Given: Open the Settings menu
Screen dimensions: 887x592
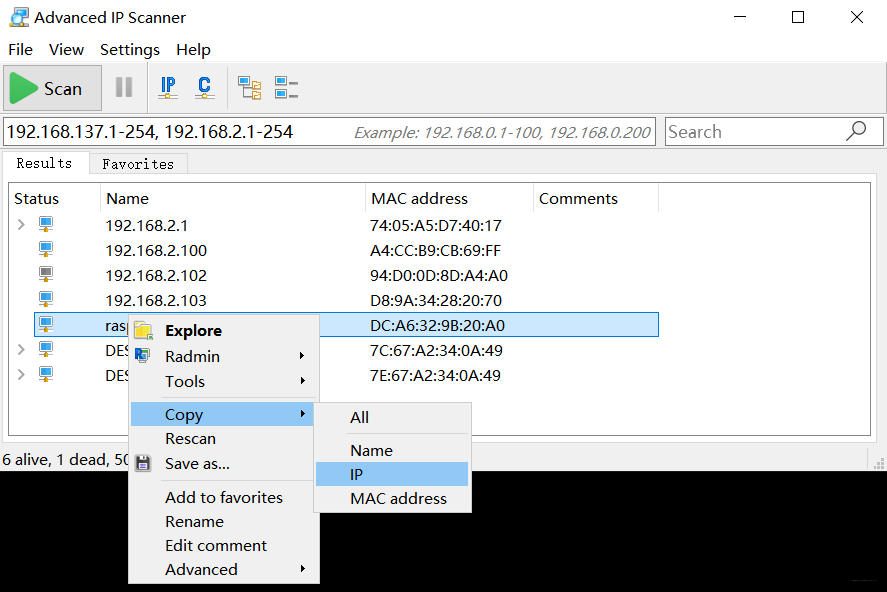Looking at the screenshot, I should [x=130, y=50].
